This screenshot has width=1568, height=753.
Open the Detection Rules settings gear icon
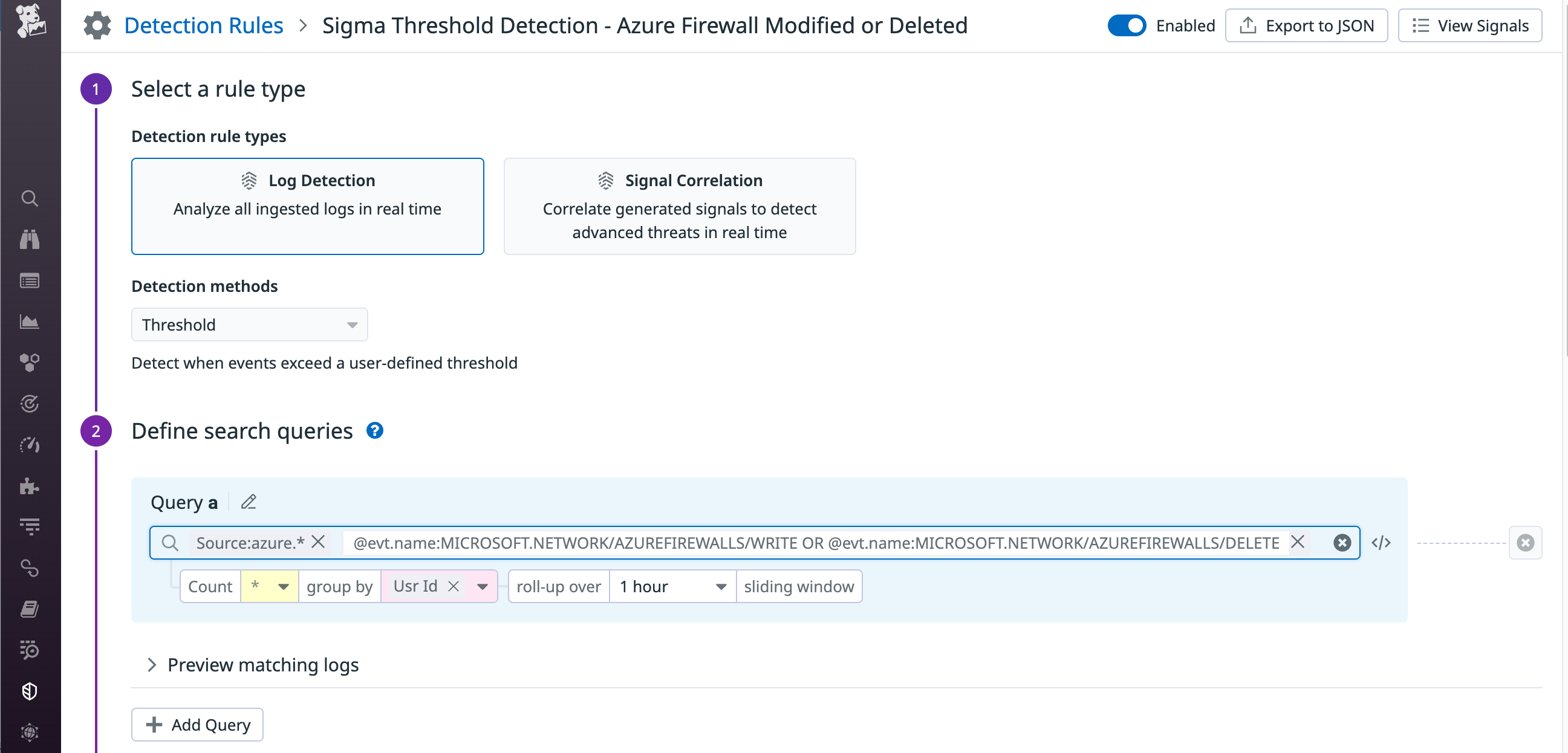click(97, 25)
